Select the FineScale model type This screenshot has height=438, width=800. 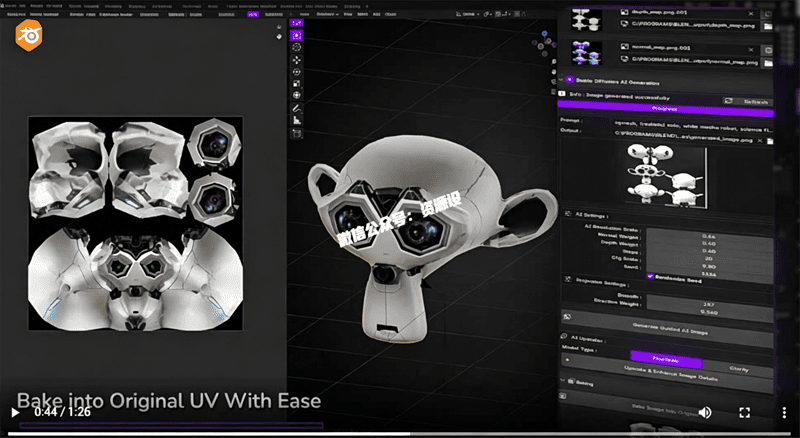tap(666, 361)
